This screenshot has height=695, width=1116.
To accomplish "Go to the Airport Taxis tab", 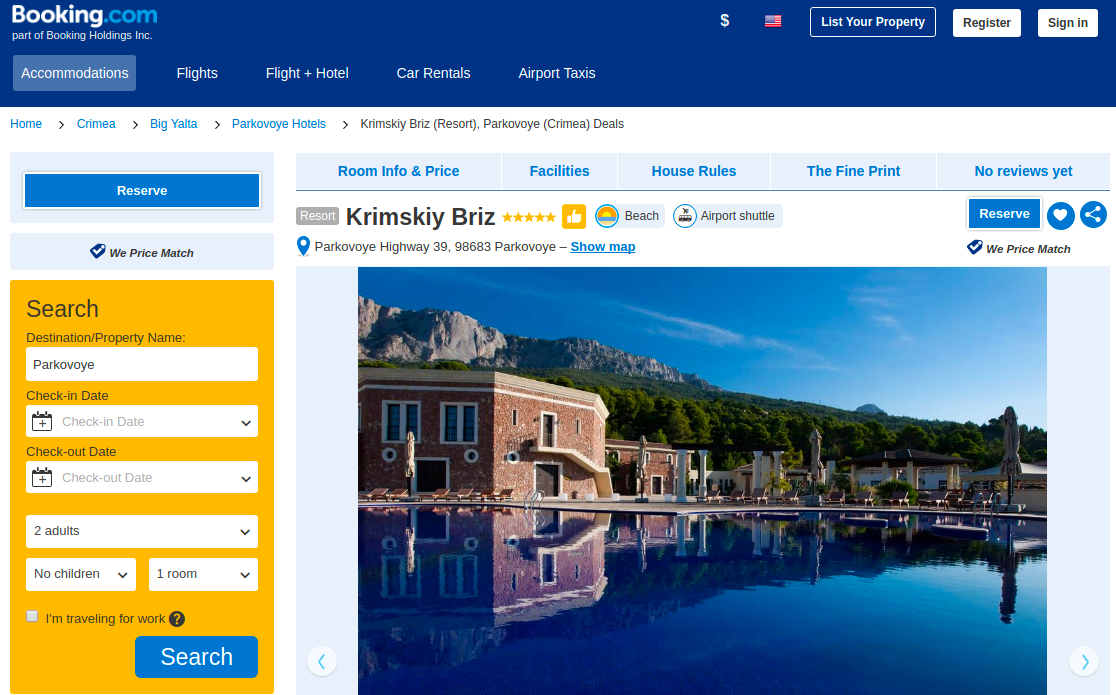I will tap(557, 73).
